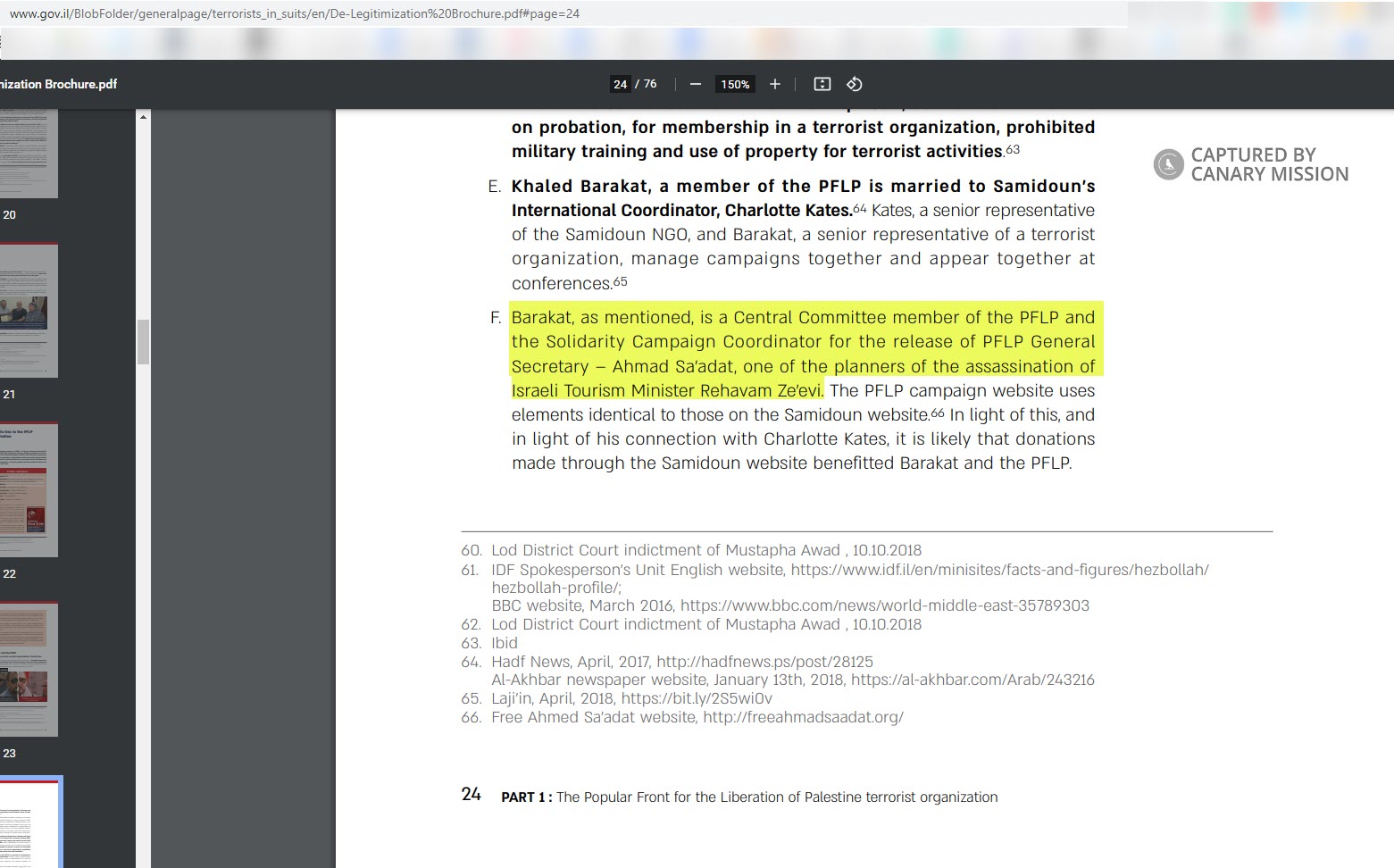Screen dimensions: 1394x868
Task: Zoom out with the minus button
Action: (696, 84)
